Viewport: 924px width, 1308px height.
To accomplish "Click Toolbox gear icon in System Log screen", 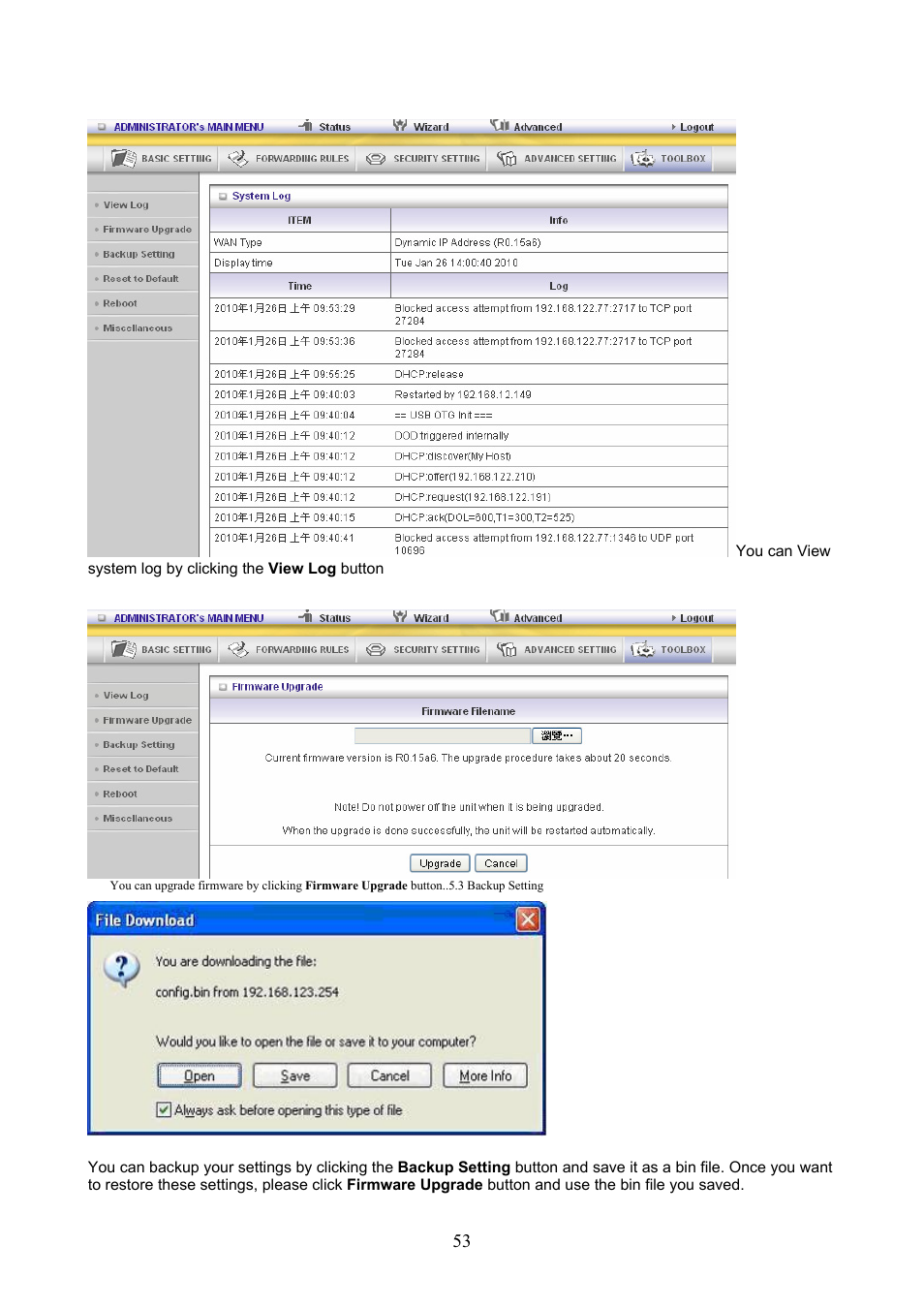I will (x=643, y=158).
